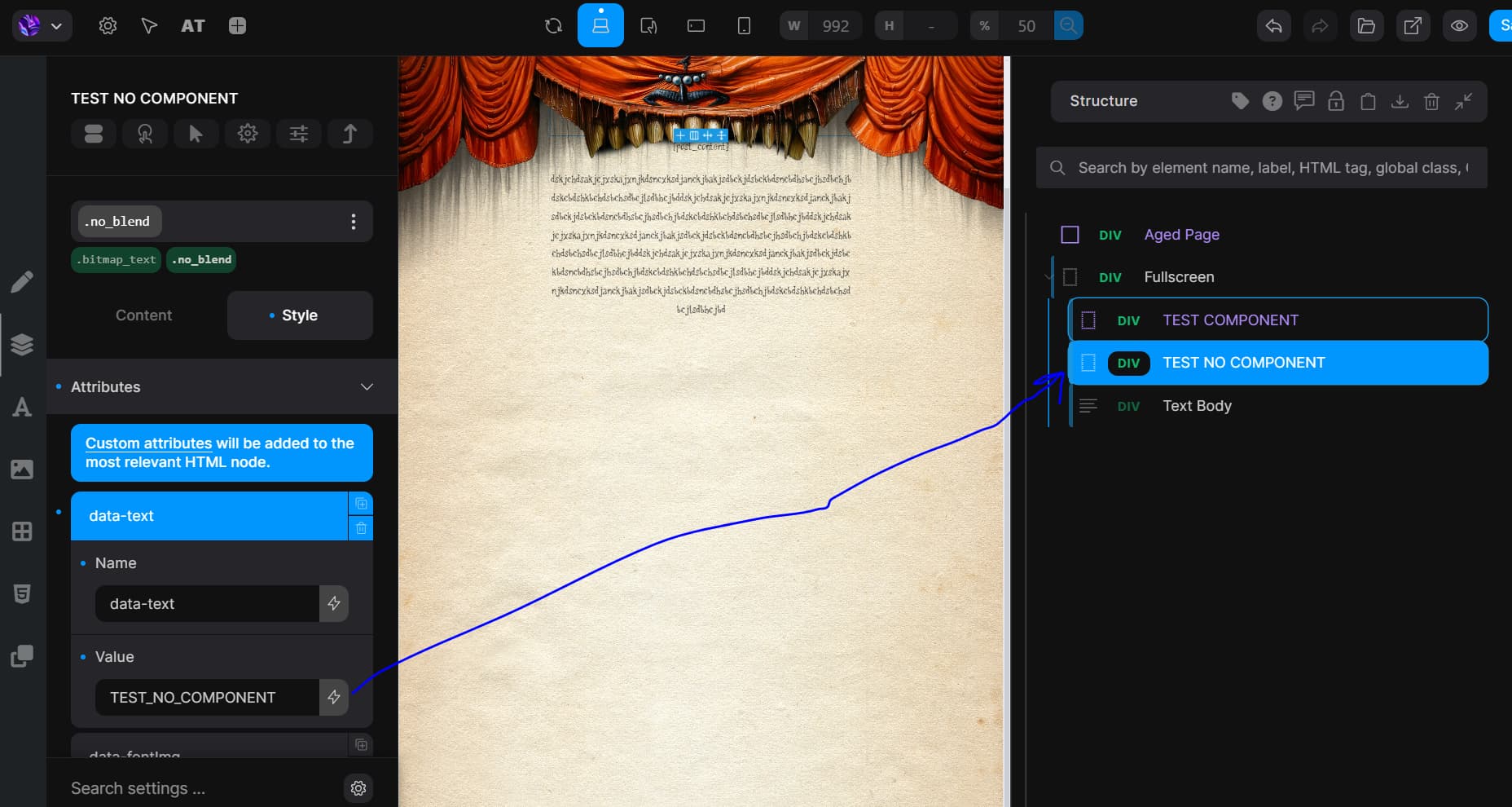Click the download icon in Structure header
The width and height of the screenshot is (1512, 807).
1400,101
